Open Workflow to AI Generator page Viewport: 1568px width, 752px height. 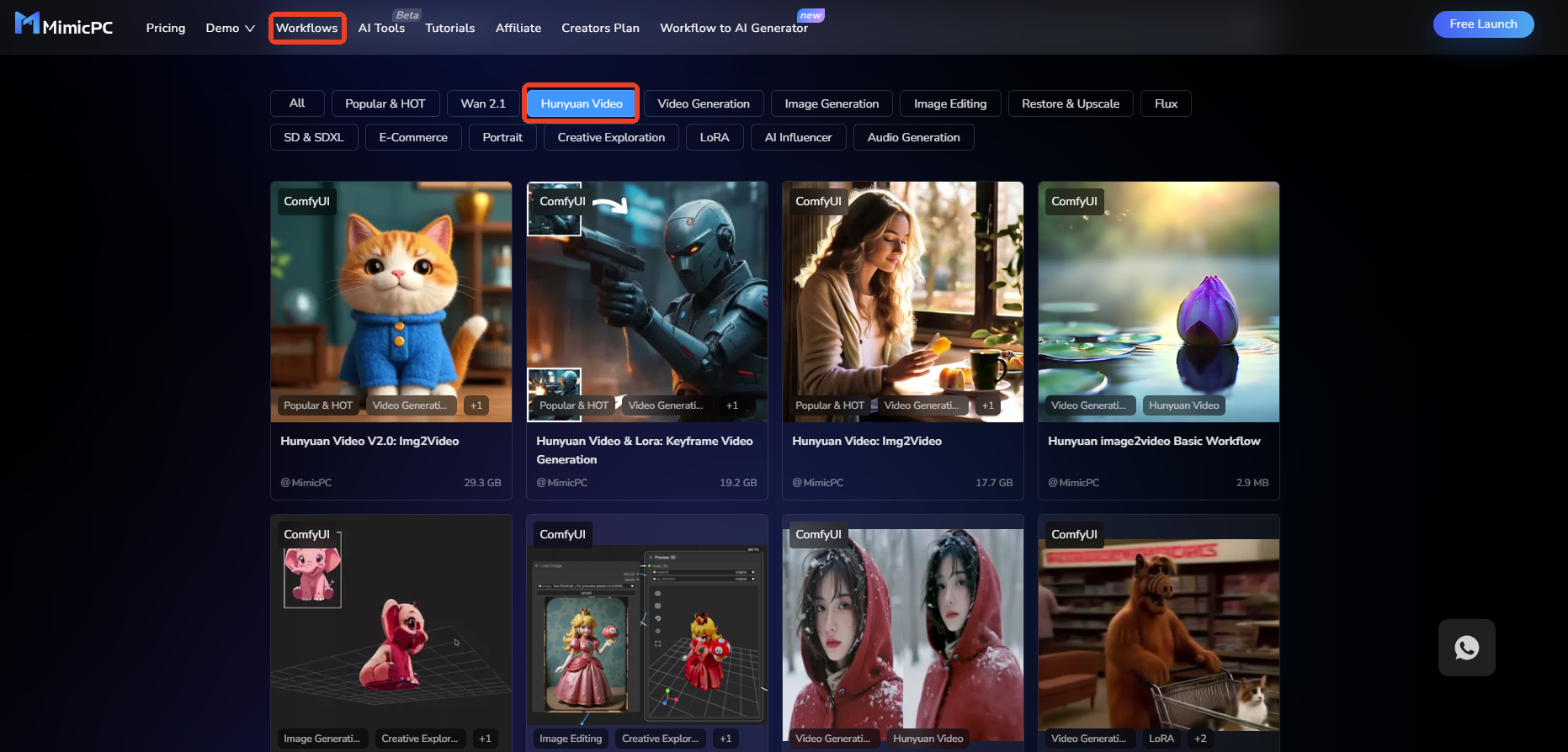point(734,28)
